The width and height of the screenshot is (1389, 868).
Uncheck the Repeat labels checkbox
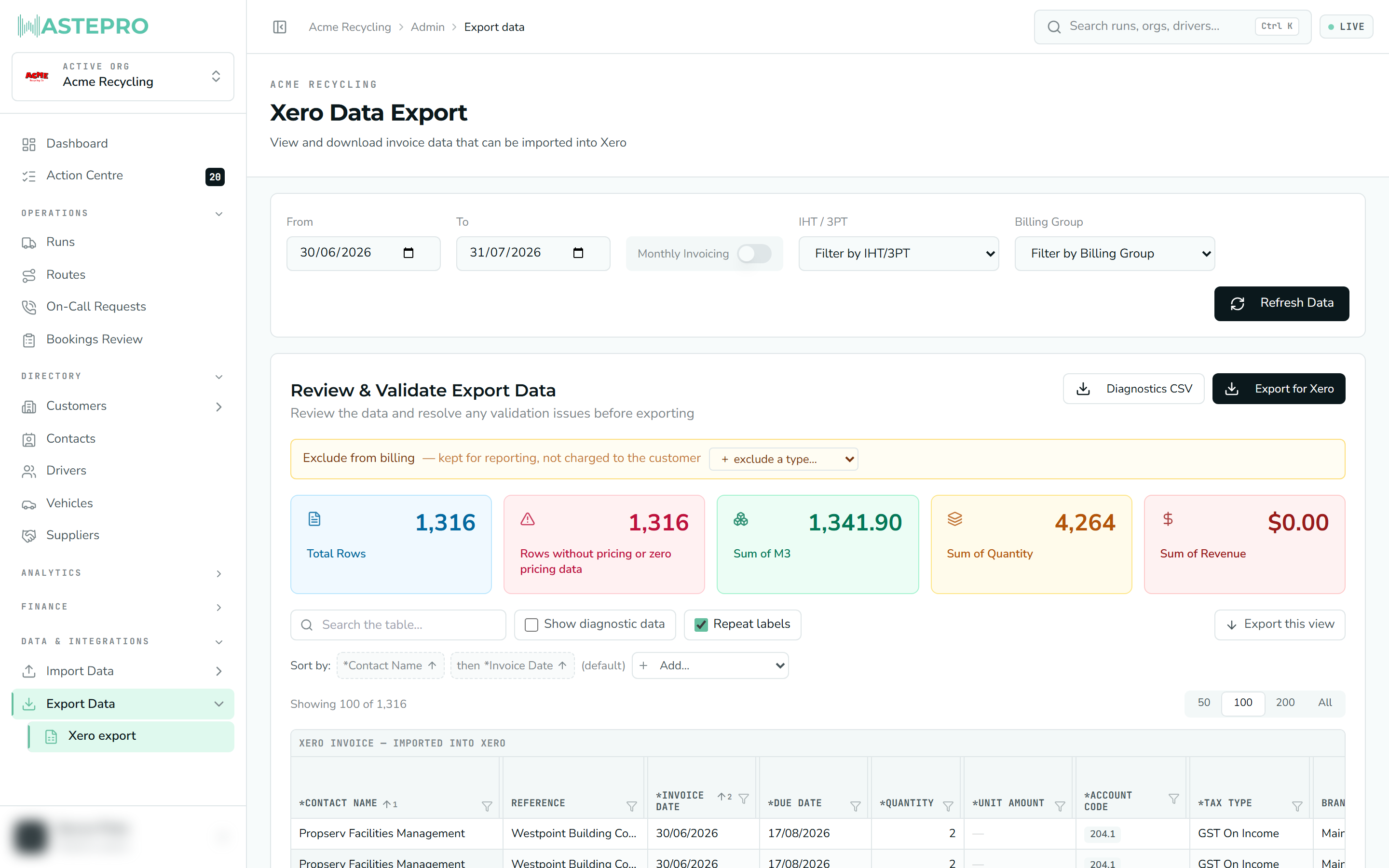click(701, 624)
